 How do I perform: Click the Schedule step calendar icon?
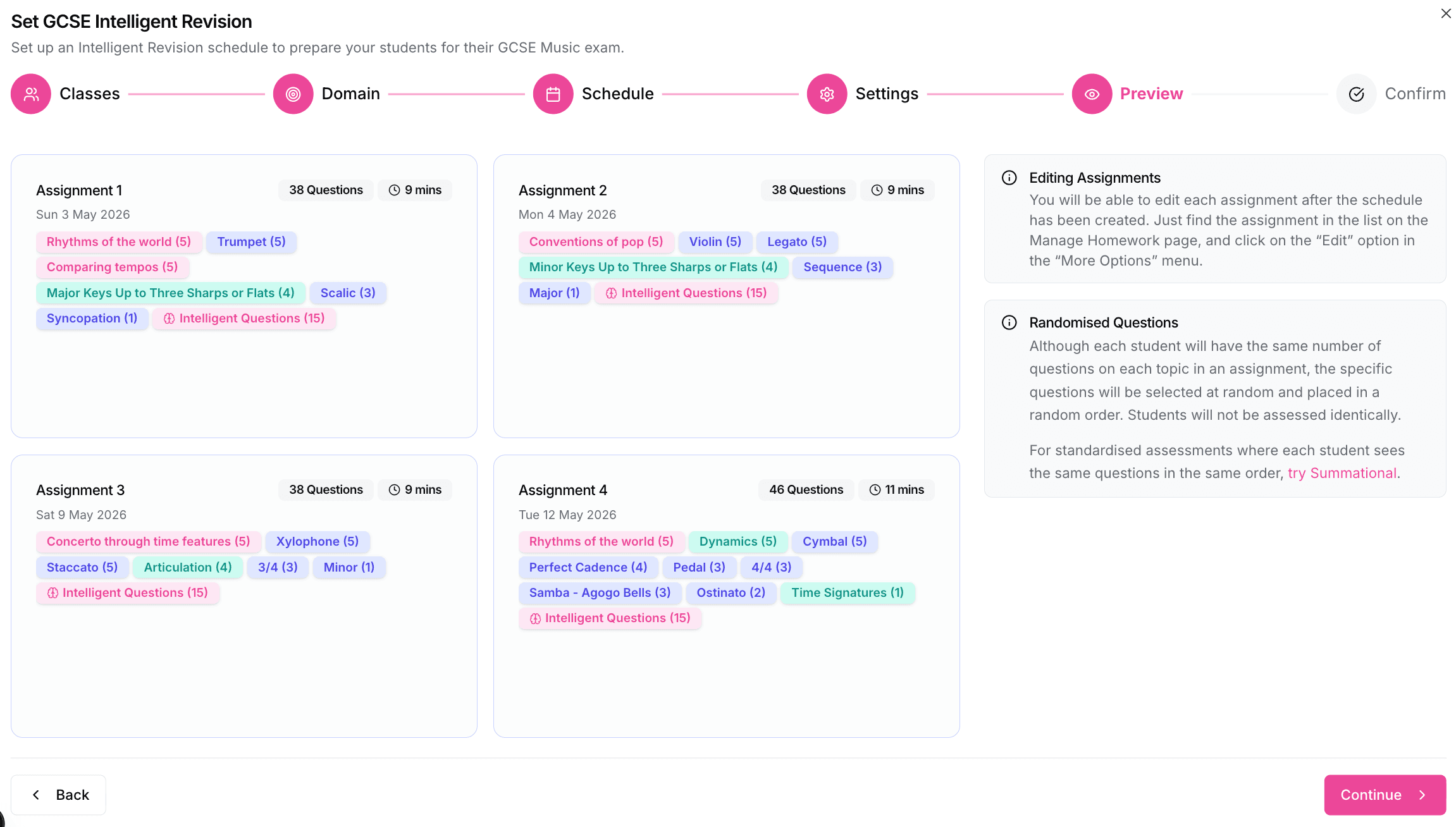(x=553, y=94)
